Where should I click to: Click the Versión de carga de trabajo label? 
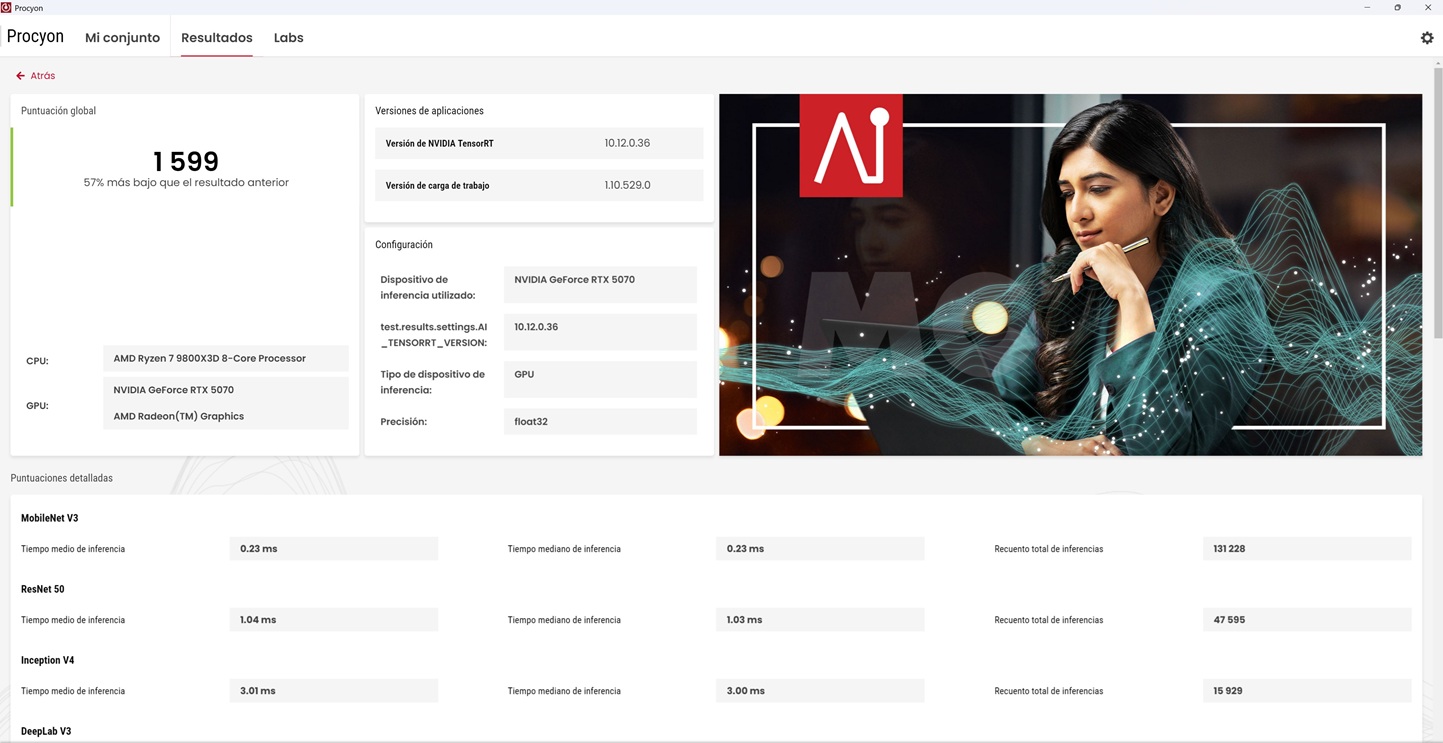pos(437,185)
